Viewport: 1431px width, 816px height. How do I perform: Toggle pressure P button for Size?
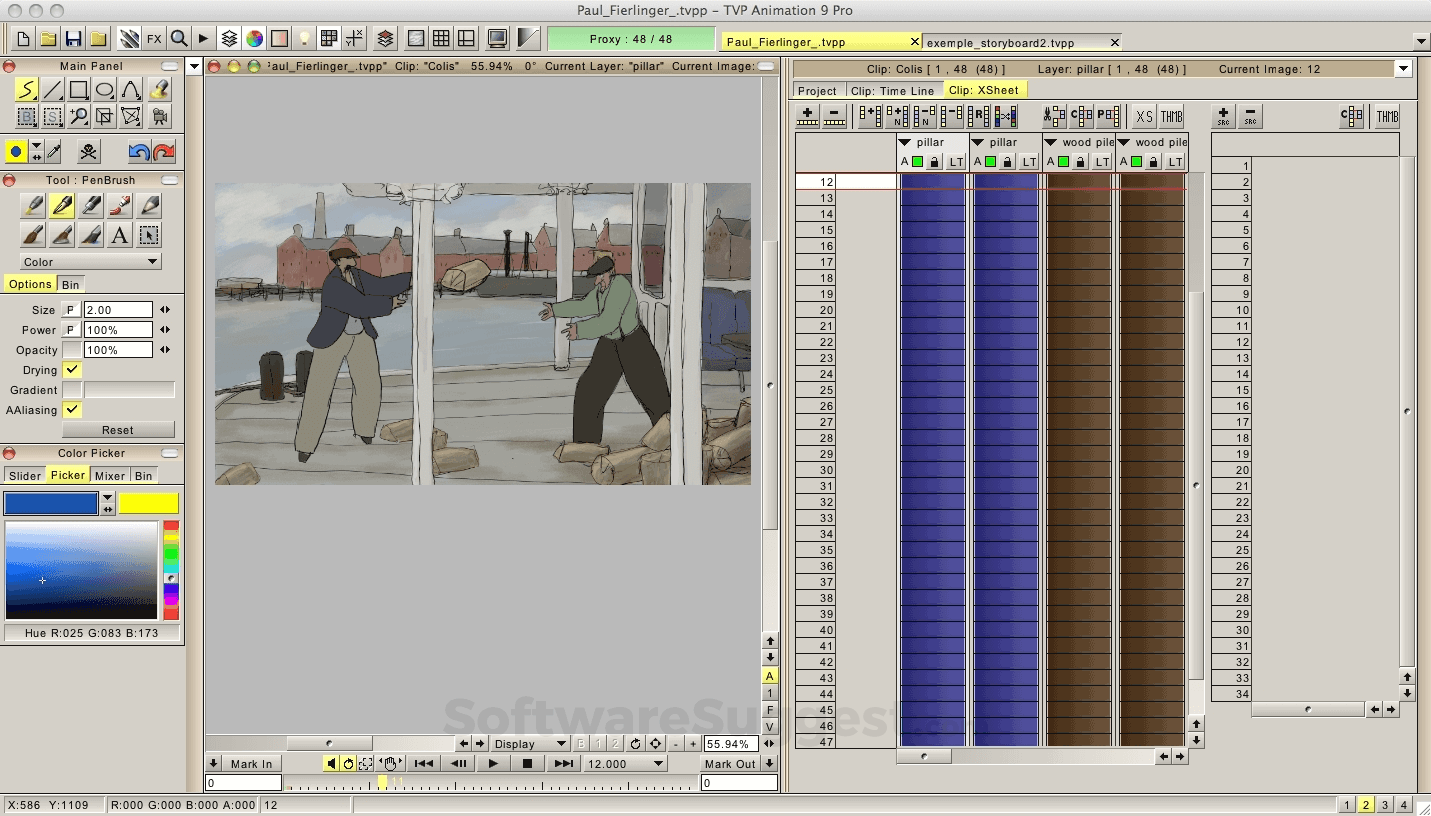tap(70, 310)
